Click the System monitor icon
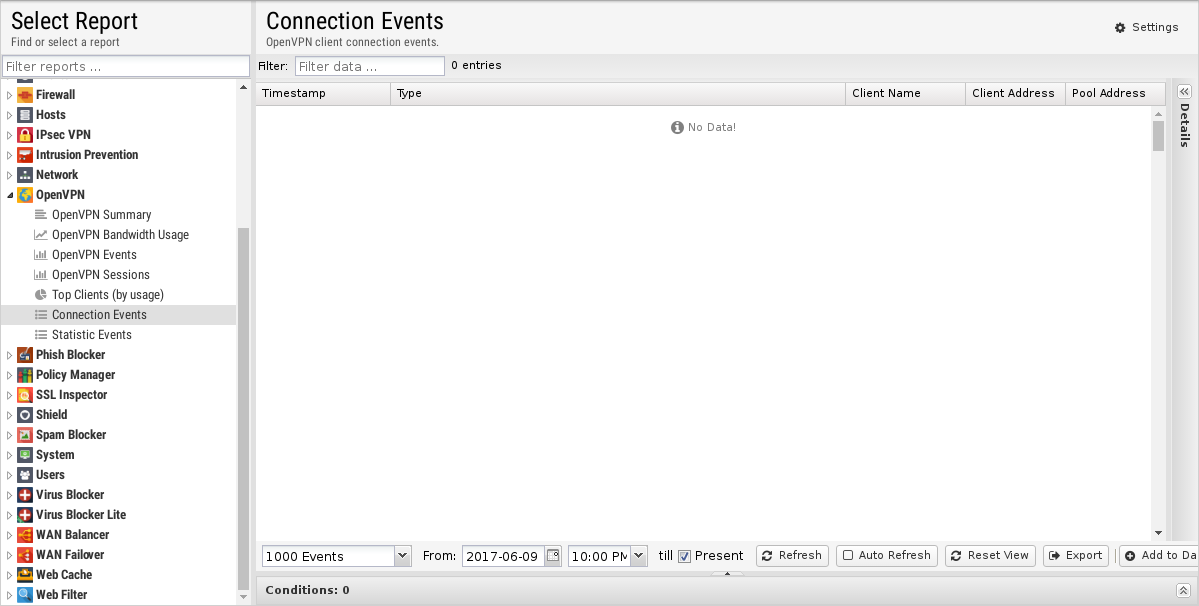The image size is (1199, 606). 24,455
